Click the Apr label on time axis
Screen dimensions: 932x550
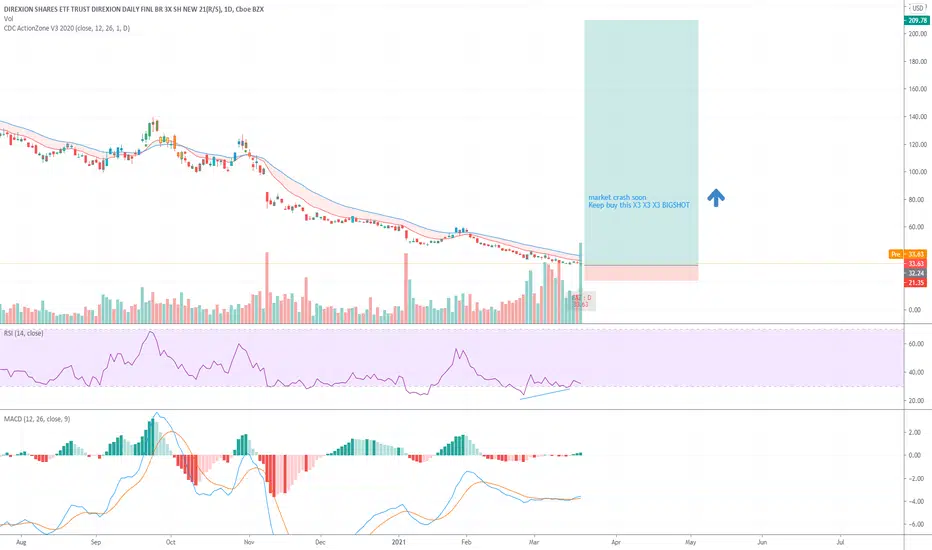pyautogui.click(x=616, y=542)
